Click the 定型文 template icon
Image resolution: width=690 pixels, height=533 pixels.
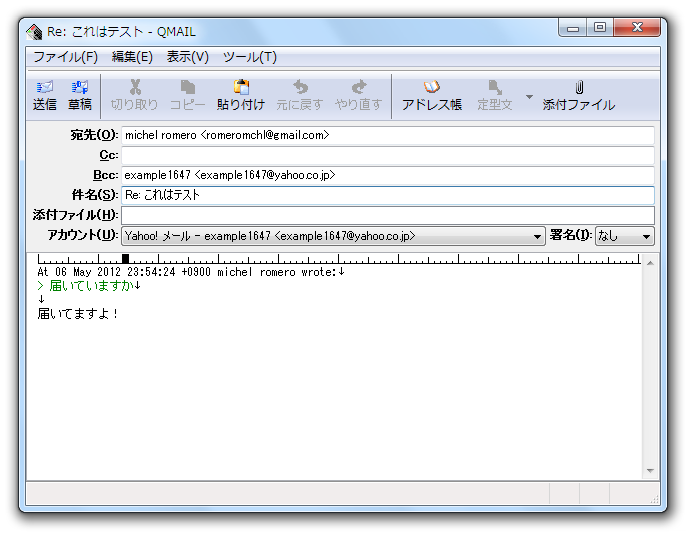coord(495,96)
